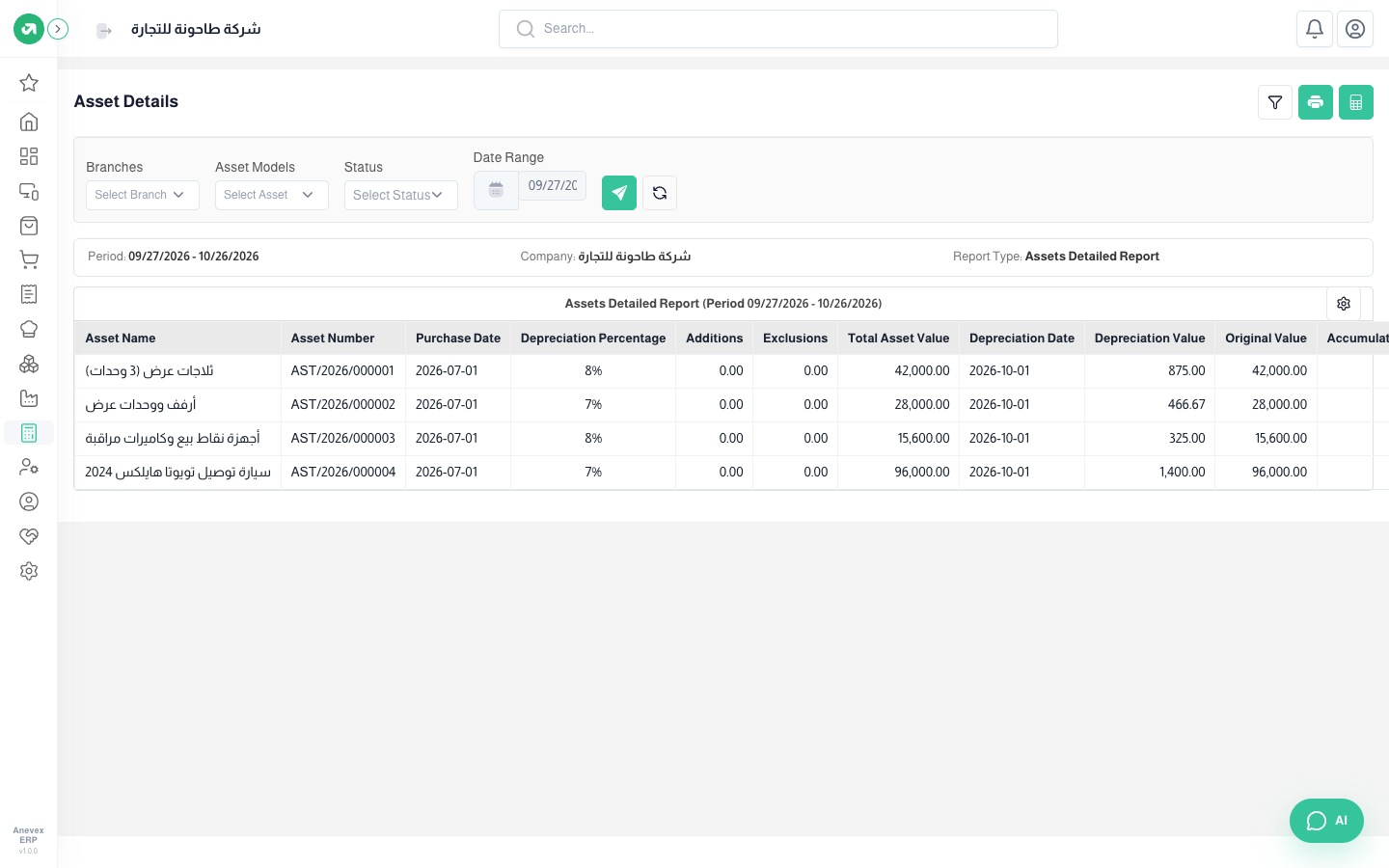
Task: Click the date range input field
Action: click(x=553, y=185)
